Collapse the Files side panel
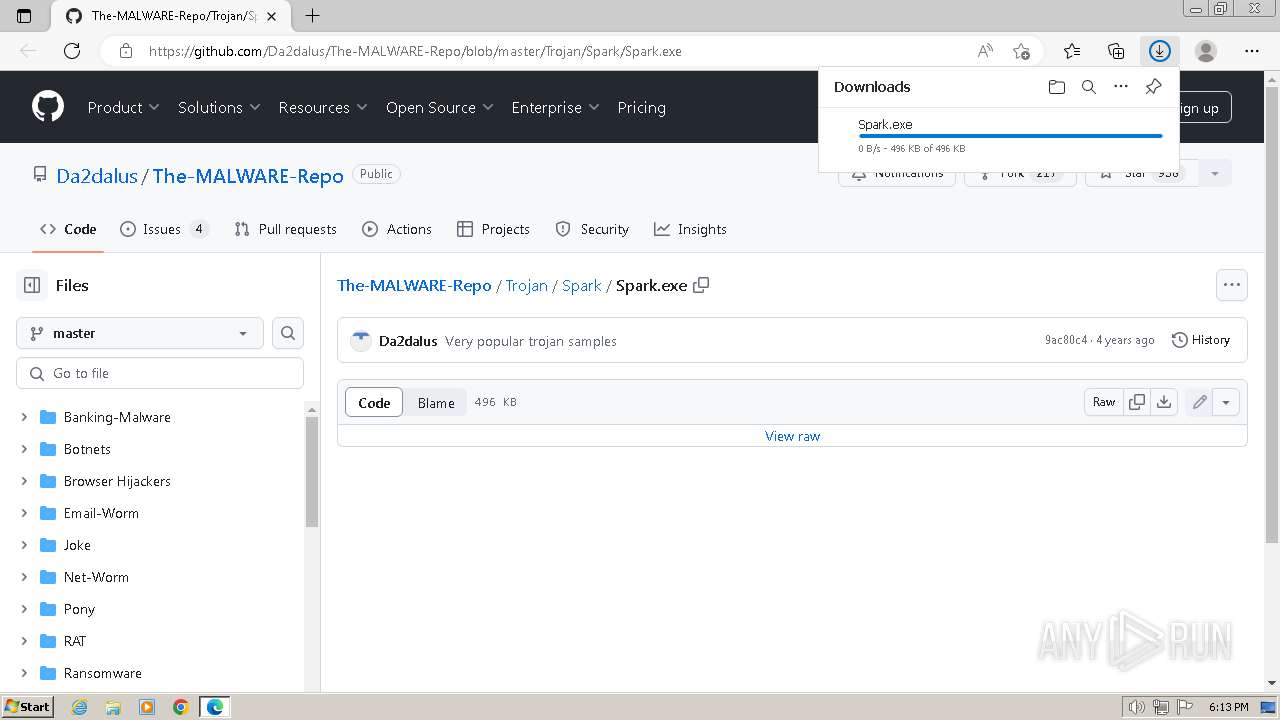The image size is (1280, 720). click(x=32, y=285)
